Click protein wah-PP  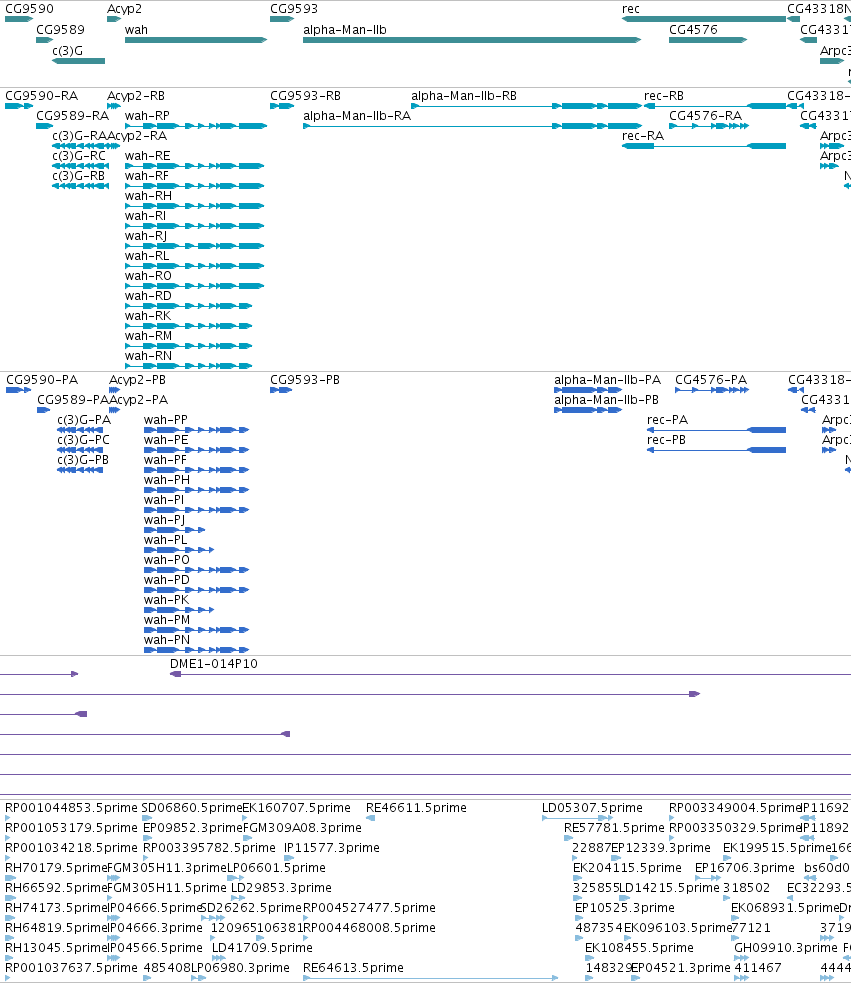point(196,430)
